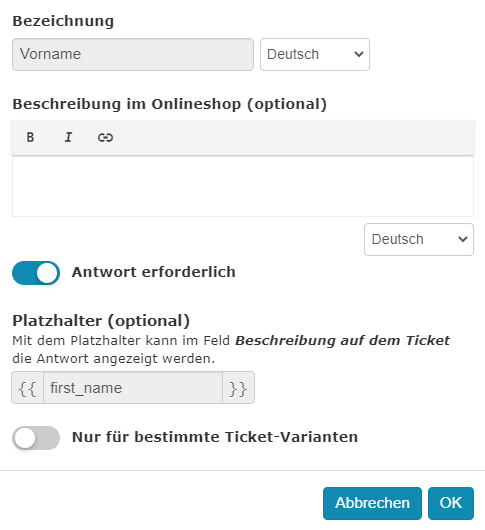Click the closing curly braces suffix
This screenshot has height=530, width=485.
[238, 388]
